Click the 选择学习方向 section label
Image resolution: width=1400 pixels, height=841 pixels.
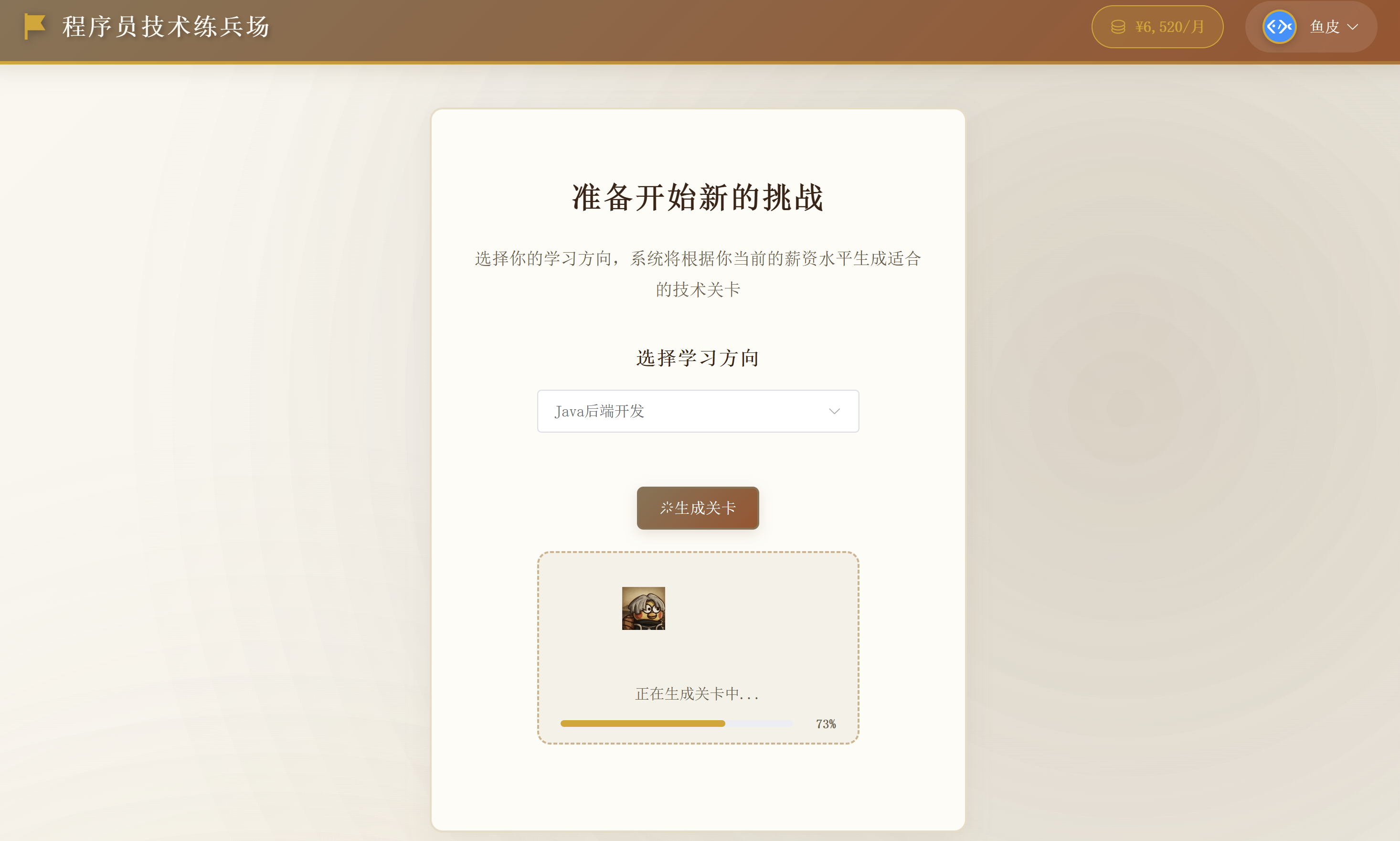point(698,358)
